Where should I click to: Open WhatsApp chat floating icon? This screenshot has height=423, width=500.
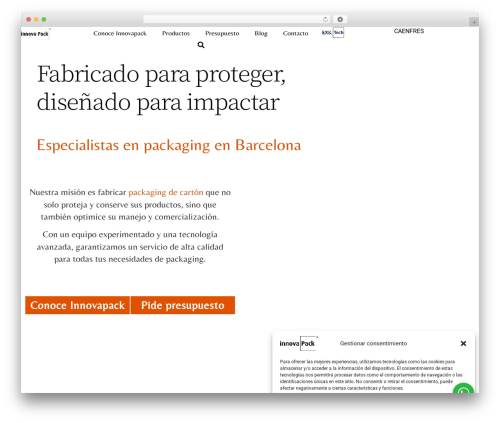[x=463, y=389]
